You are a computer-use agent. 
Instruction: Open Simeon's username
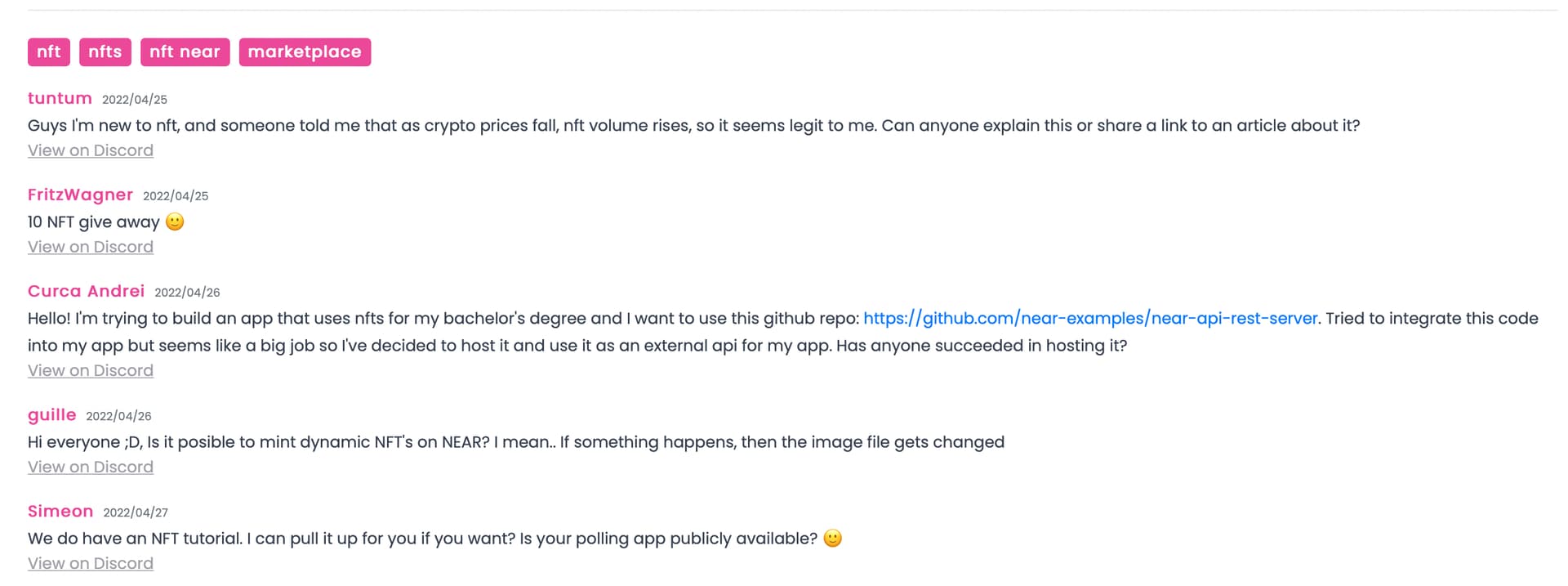click(x=60, y=512)
